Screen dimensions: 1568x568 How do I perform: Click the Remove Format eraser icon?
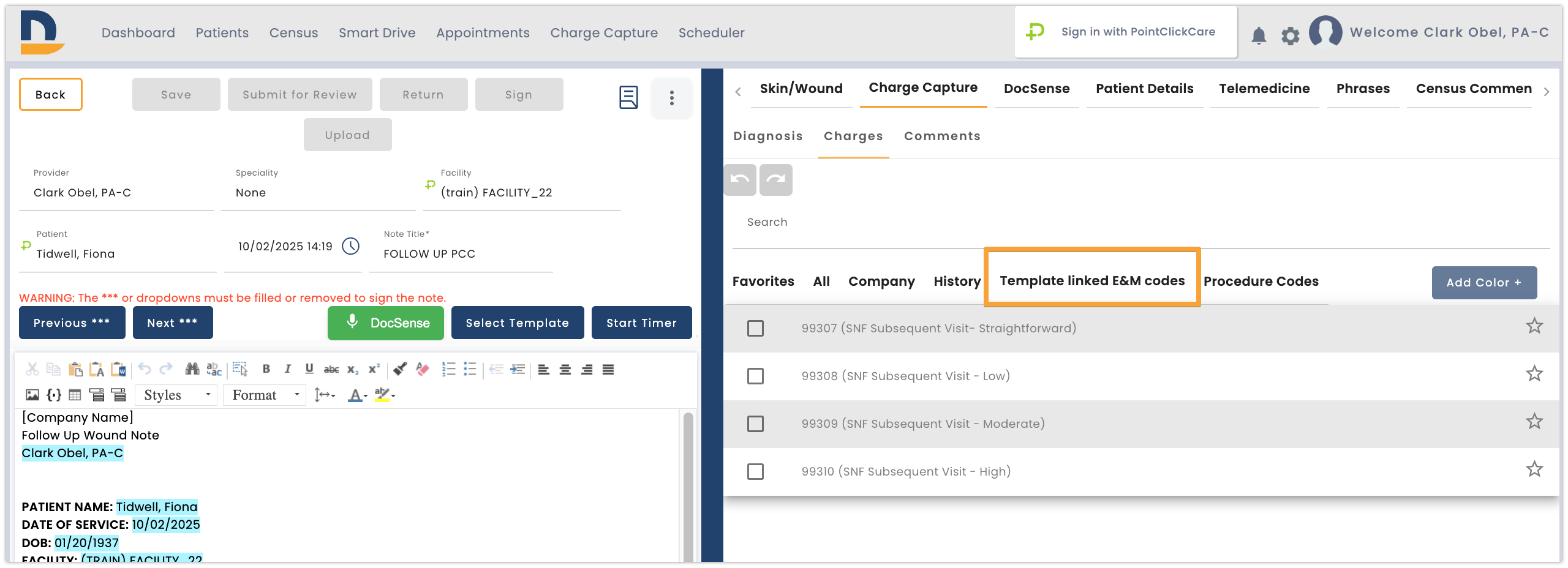click(x=423, y=369)
